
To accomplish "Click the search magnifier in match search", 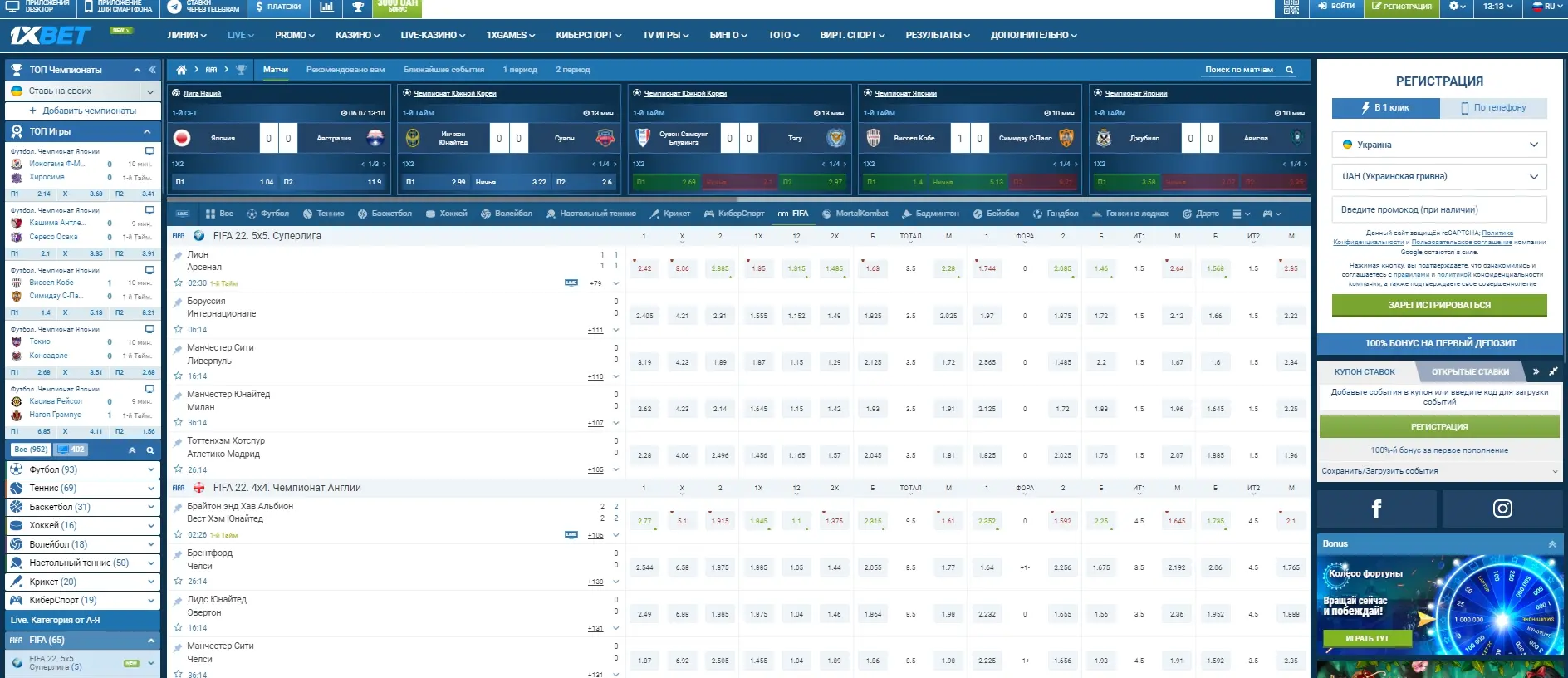I will [1290, 70].
